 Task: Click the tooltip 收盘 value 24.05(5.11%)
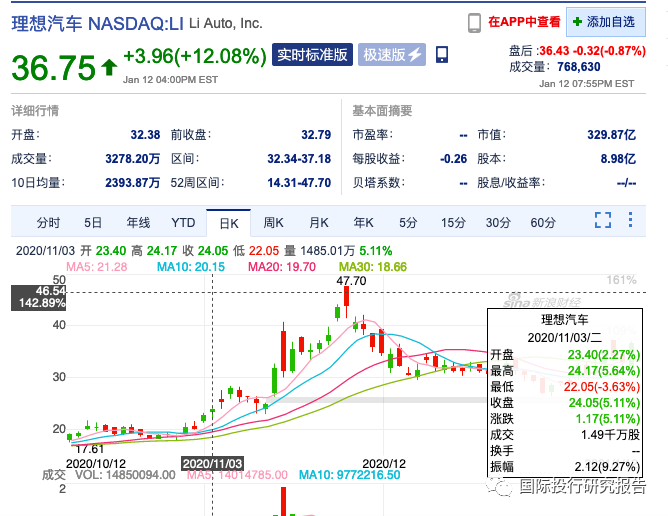click(604, 403)
